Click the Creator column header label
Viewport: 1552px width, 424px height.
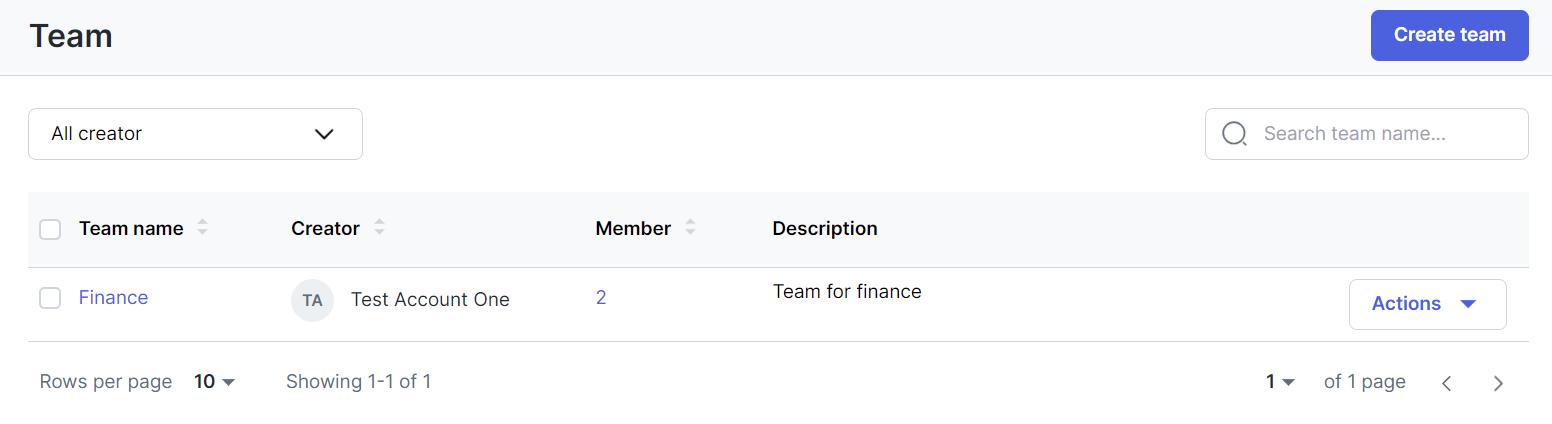[x=325, y=228]
